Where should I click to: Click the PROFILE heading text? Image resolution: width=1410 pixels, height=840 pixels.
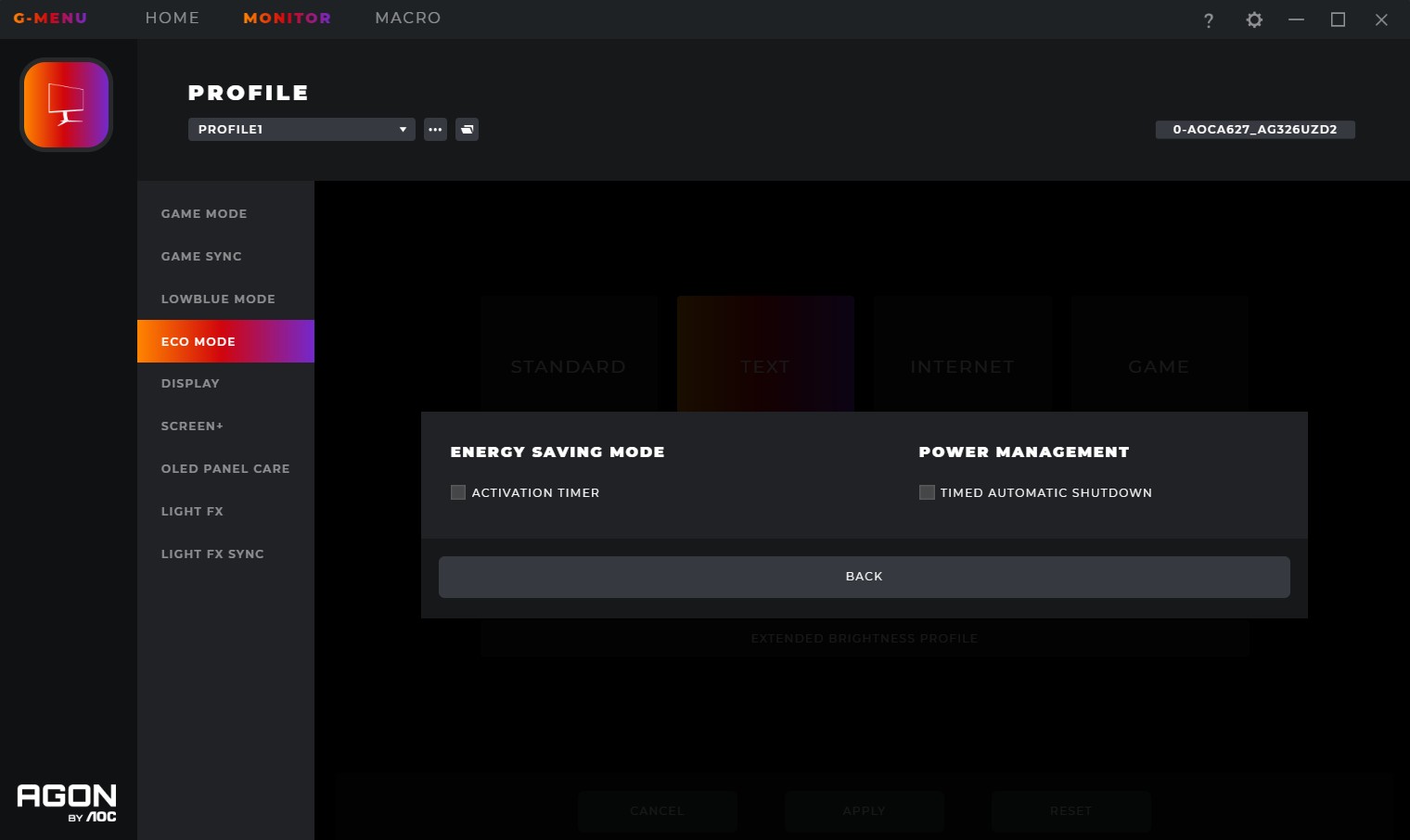click(x=249, y=93)
